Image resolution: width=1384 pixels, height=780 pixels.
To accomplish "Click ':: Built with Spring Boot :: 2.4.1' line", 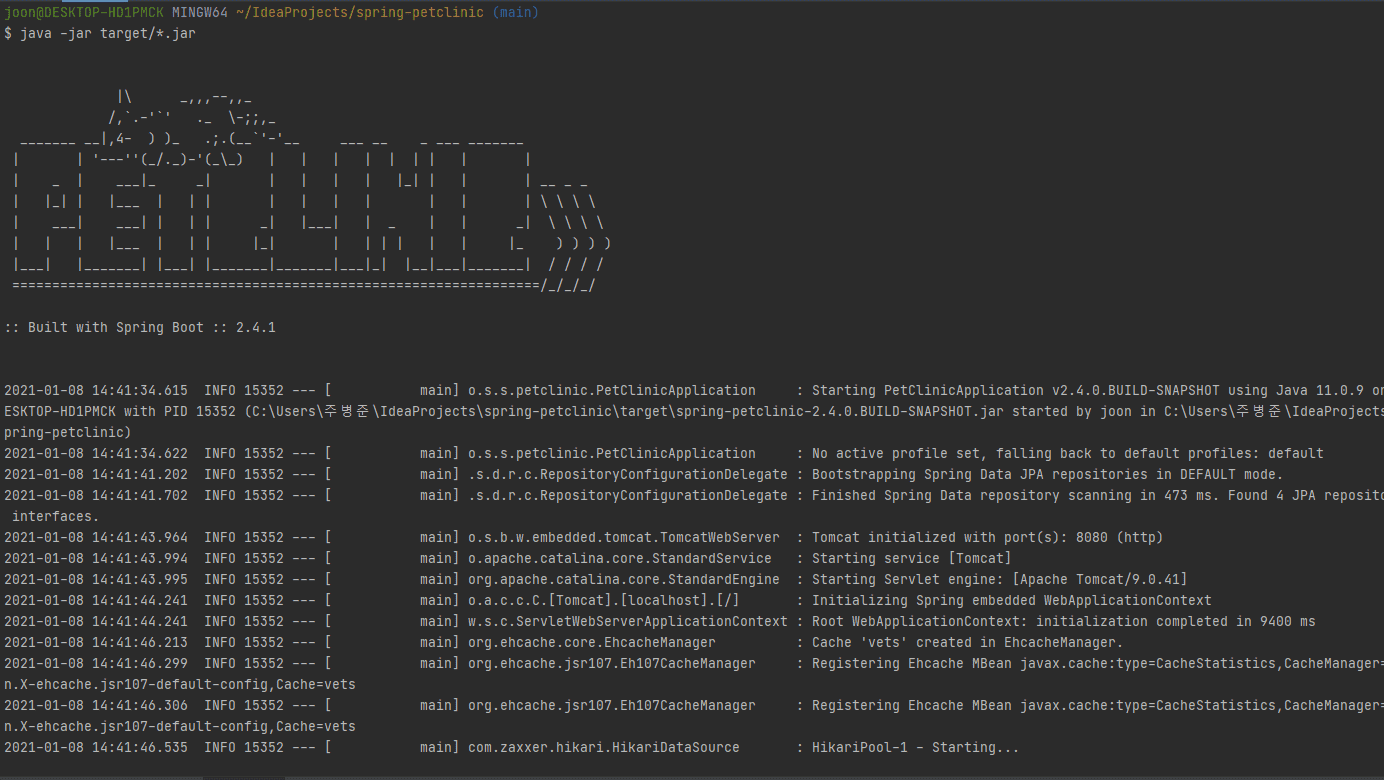I will pyautogui.click(x=140, y=328).
